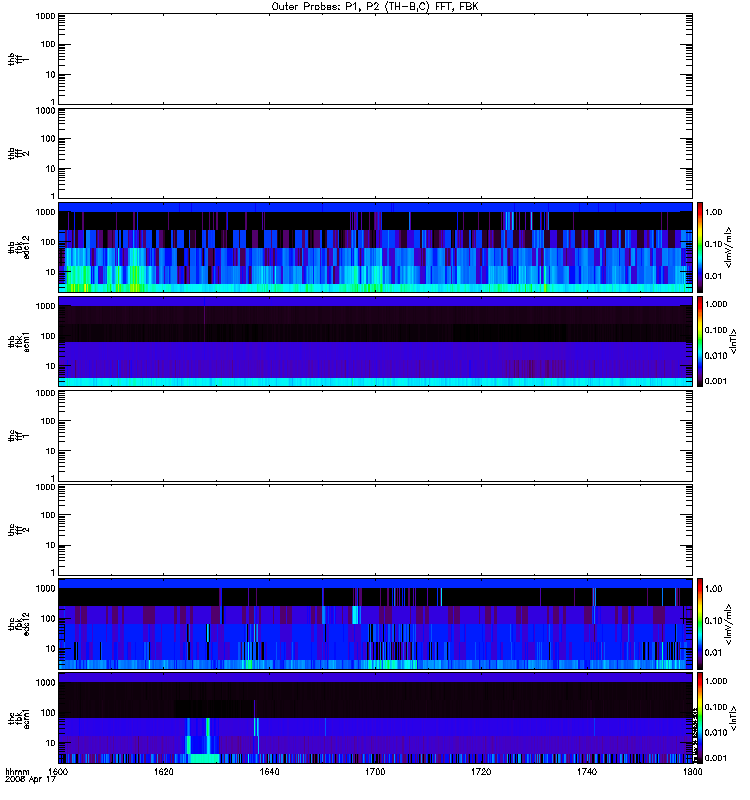
Task: Click the empty thc fff 1 plot panel
Action: click(x=375, y=436)
